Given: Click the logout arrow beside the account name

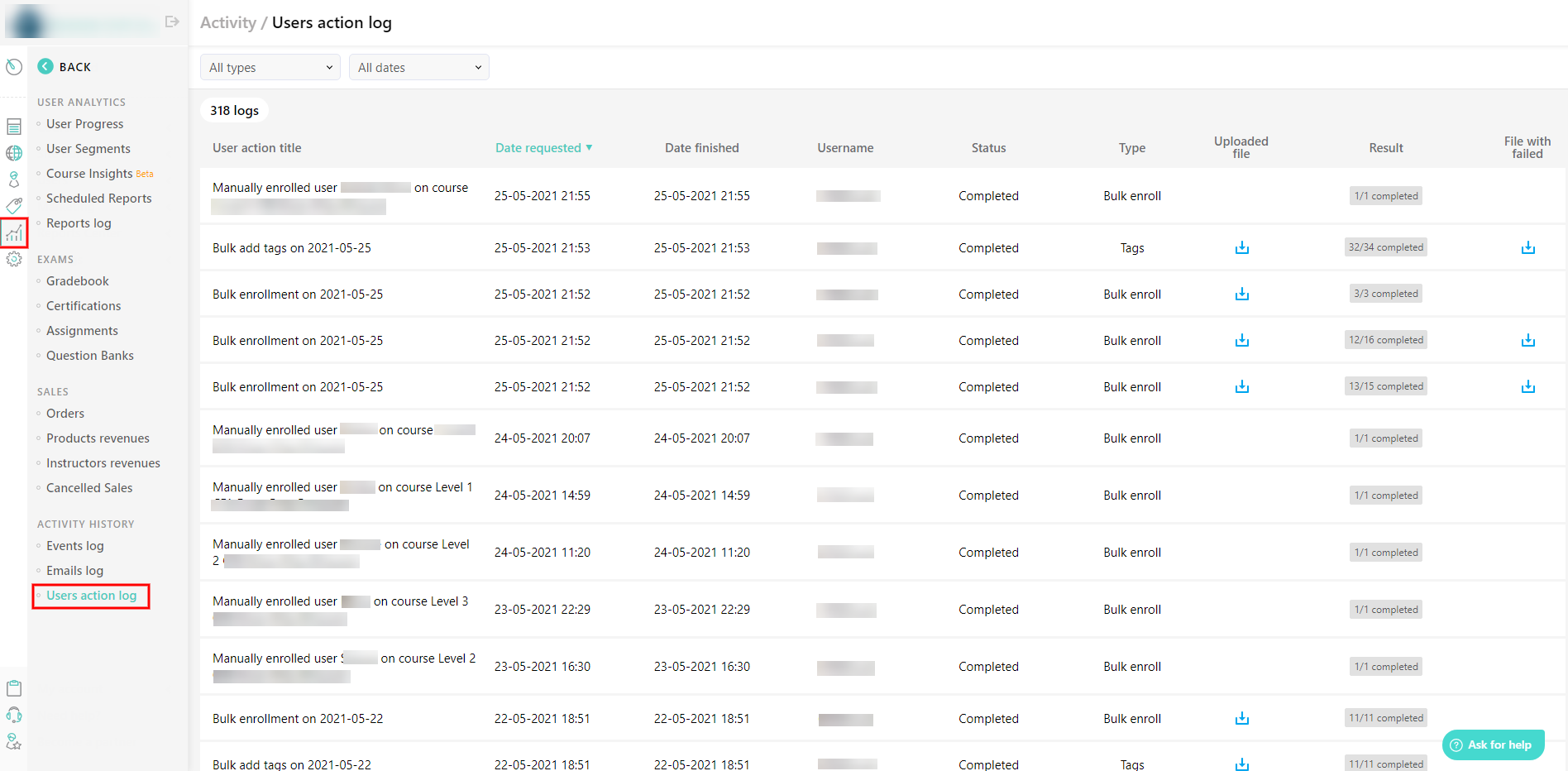Looking at the screenshot, I should coord(172,22).
